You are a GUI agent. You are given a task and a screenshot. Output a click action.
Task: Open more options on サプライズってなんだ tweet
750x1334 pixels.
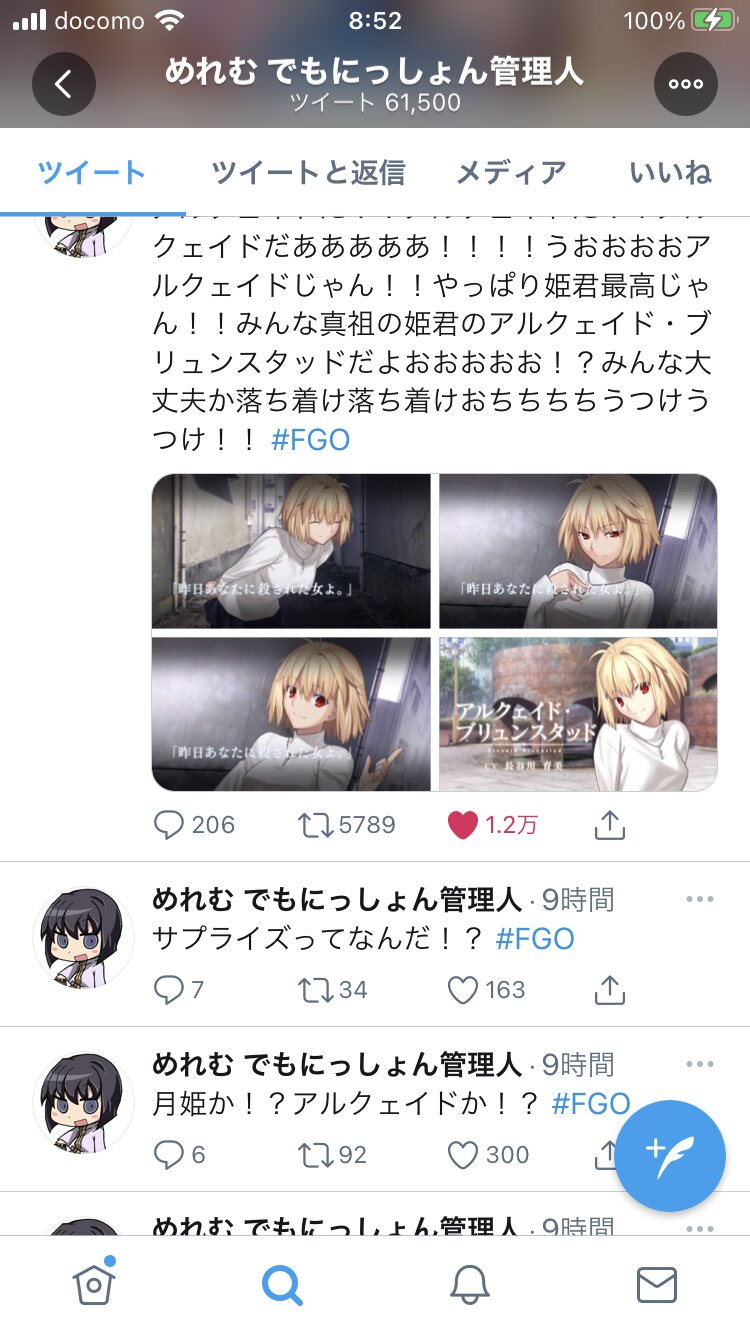[700, 899]
